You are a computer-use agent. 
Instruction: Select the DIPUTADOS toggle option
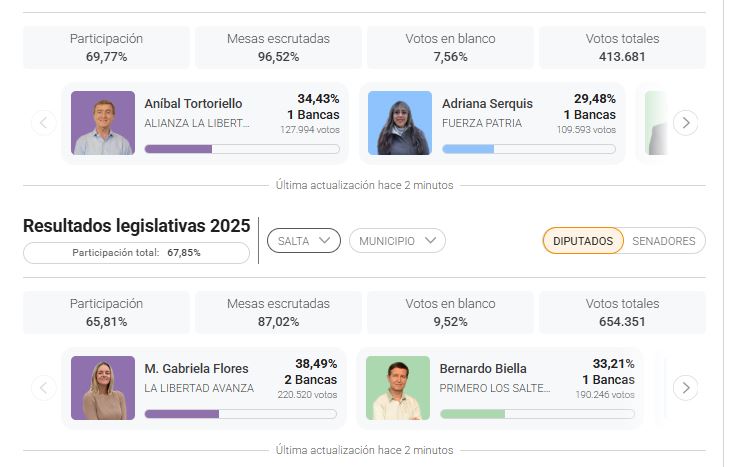[x=583, y=241]
